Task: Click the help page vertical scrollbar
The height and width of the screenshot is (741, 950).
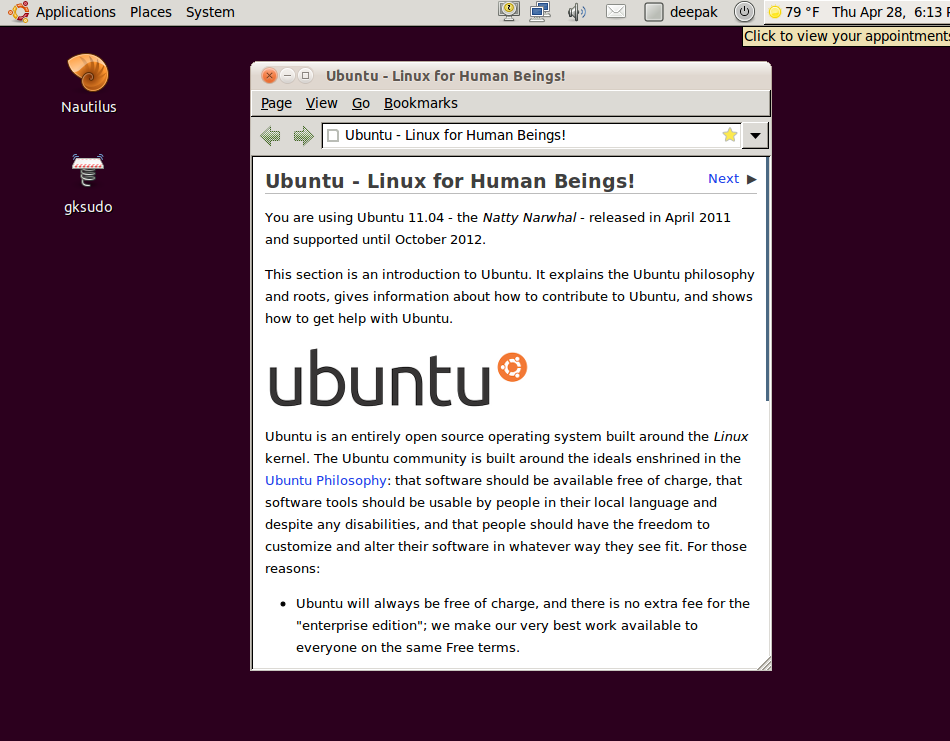Action: (767, 279)
